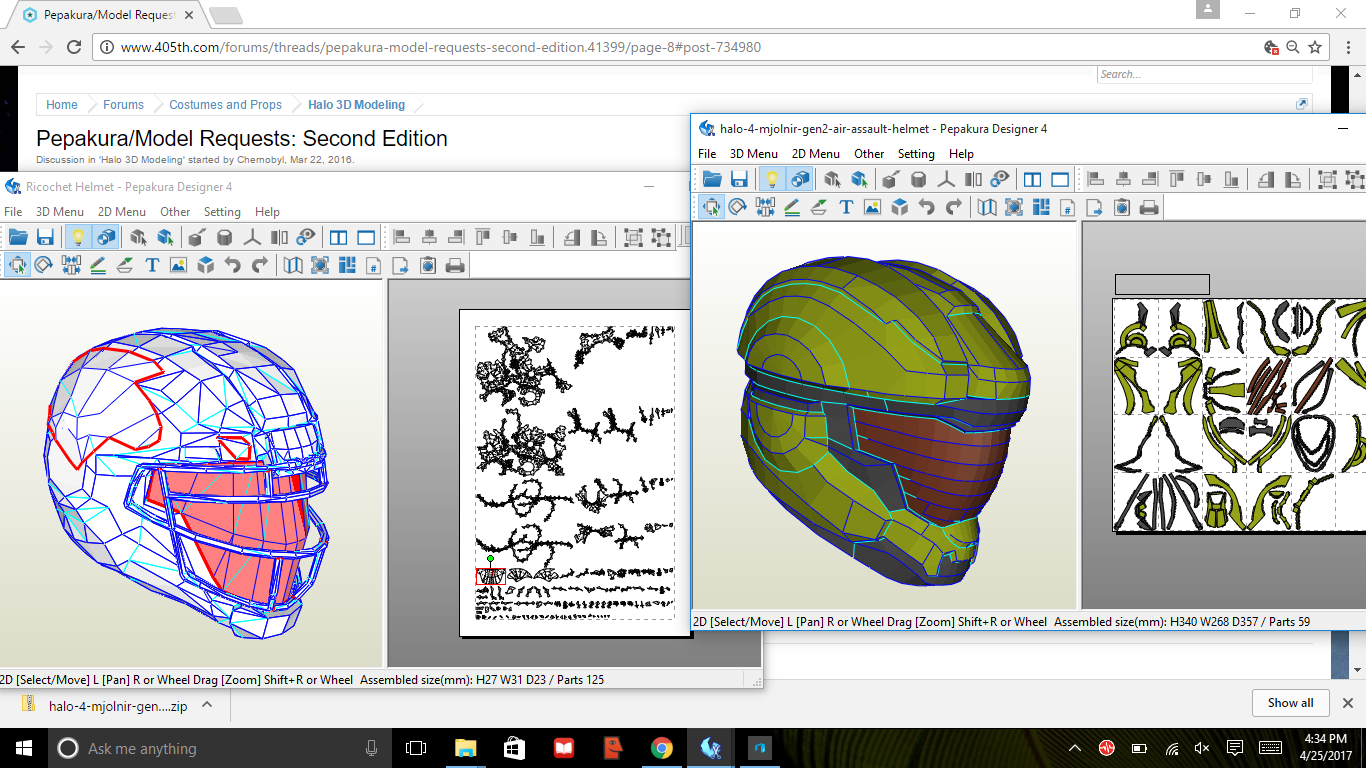The height and width of the screenshot is (768, 1366).
Task: Toggle texture cubes button in halo-4 helmet window
Action: pyautogui.click(x=800, y=179)
